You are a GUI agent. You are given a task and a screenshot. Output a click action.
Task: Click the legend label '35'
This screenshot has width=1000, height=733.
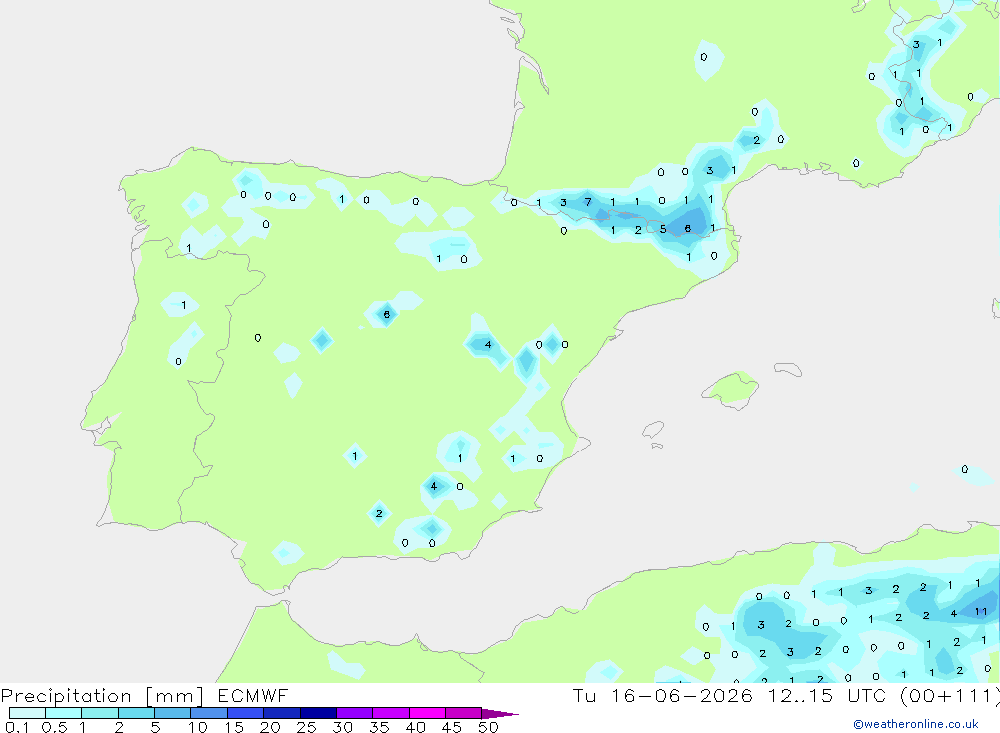tap(379, 727)
